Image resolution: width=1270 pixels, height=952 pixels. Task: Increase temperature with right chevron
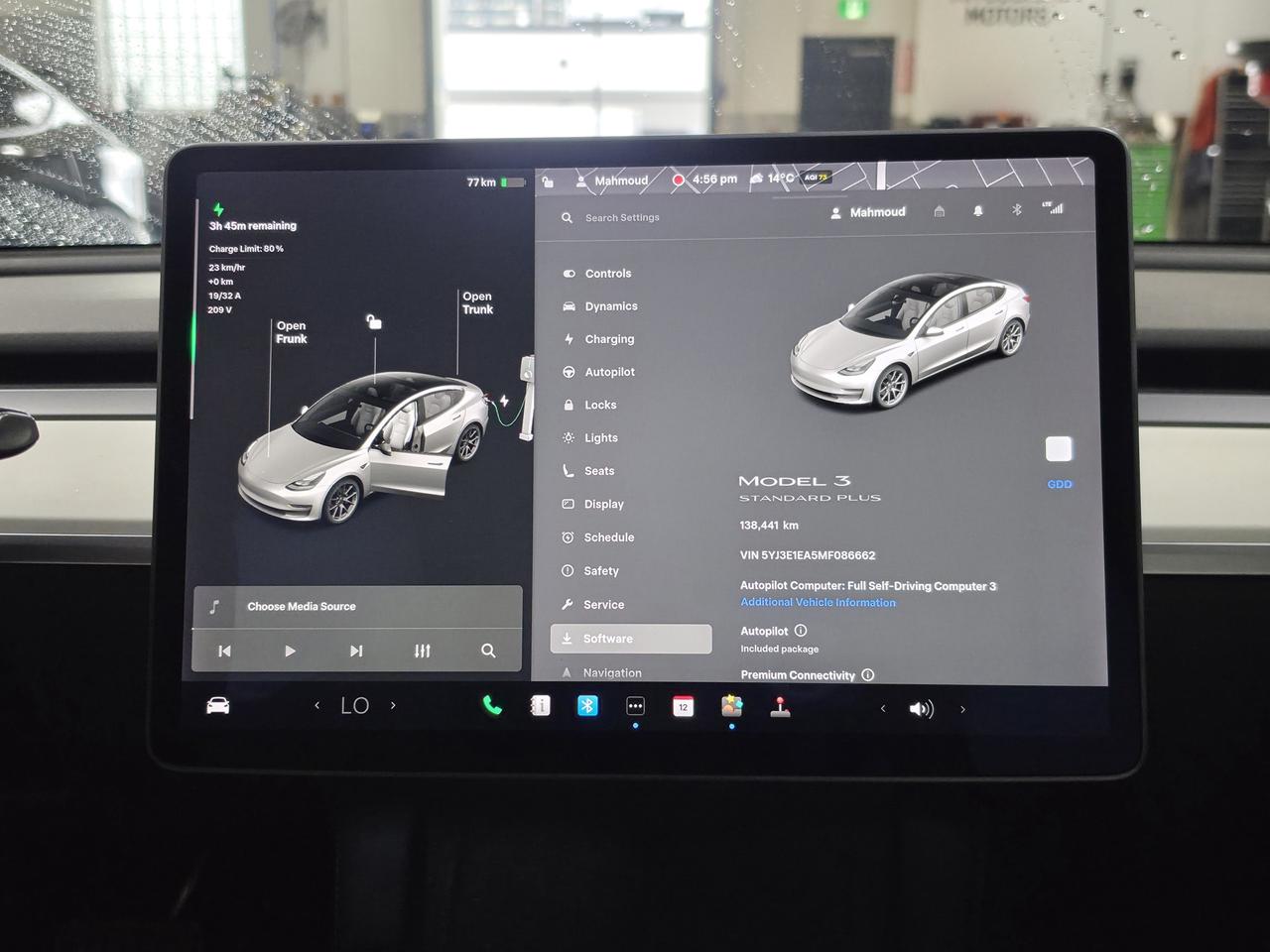tap(393, 706)
